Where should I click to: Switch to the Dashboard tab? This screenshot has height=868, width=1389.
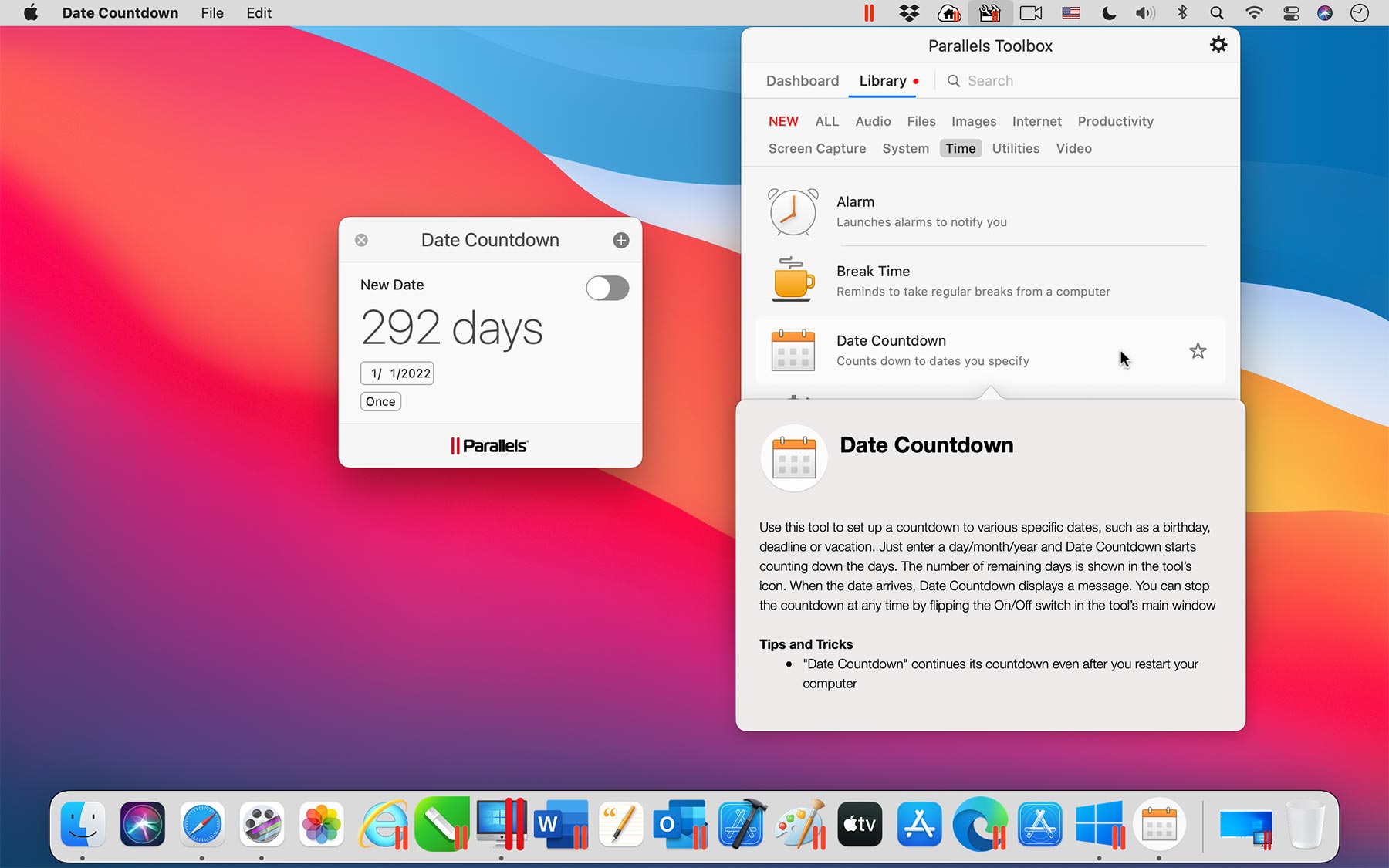point(803,80)
